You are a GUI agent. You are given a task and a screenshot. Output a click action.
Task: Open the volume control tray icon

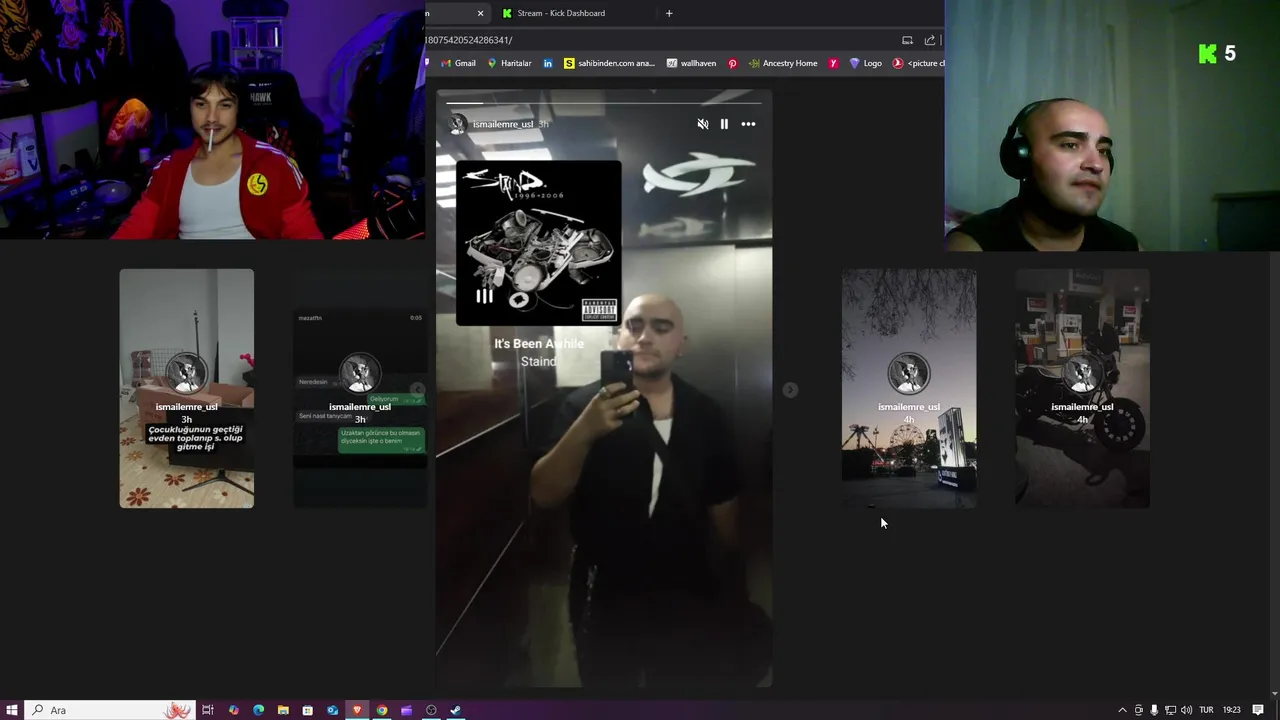(1186, 710)
